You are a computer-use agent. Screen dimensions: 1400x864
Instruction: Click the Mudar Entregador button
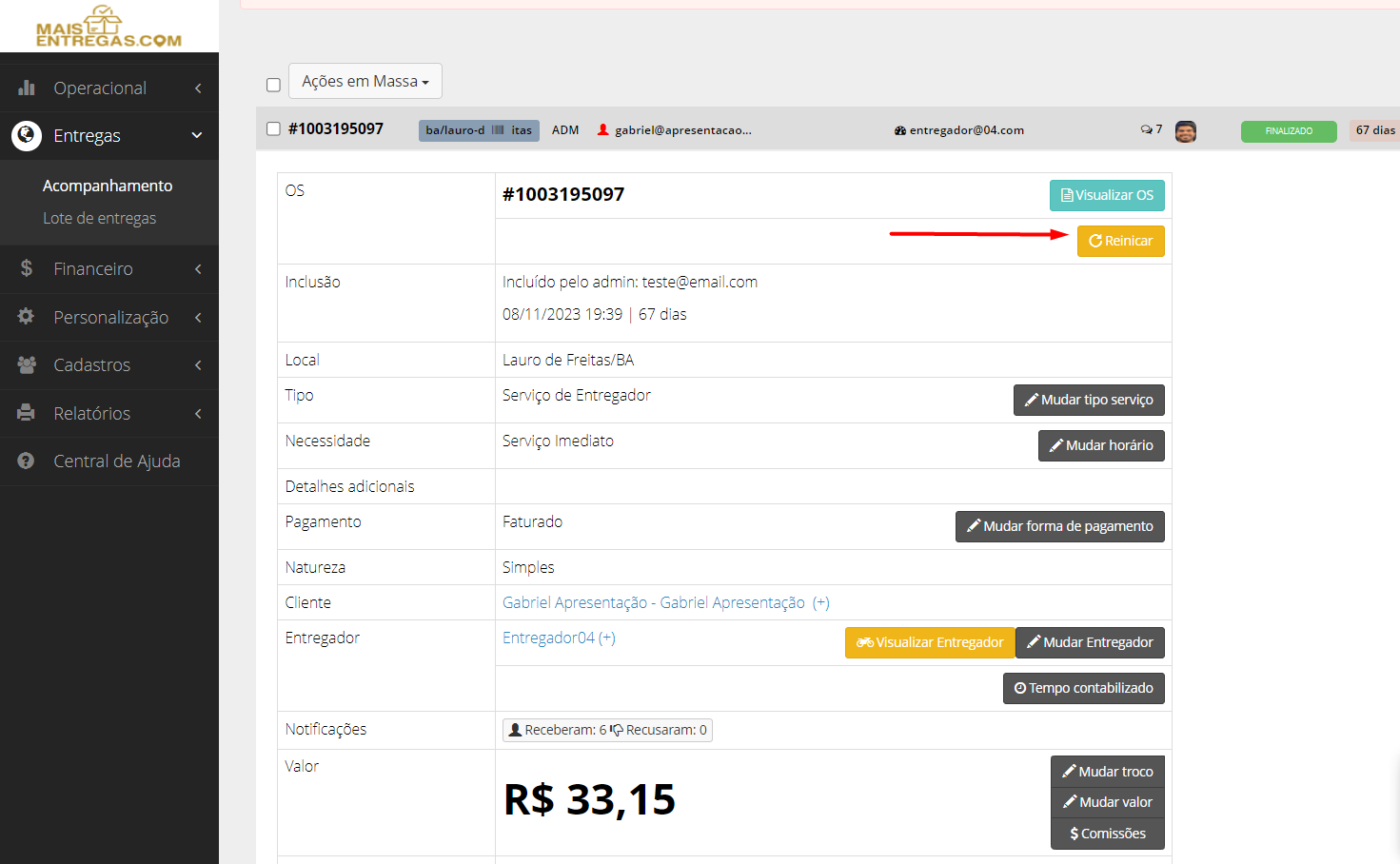(1090, 642)
